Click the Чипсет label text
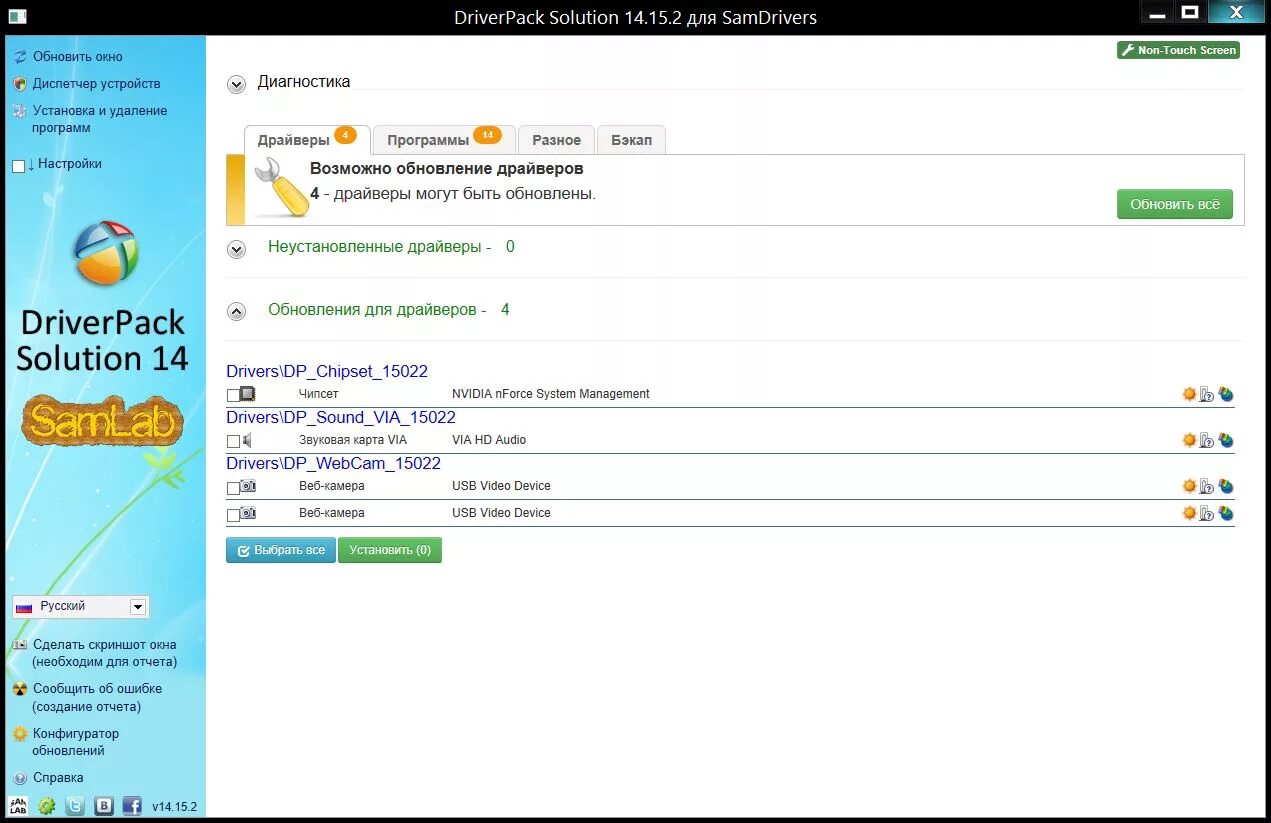 [319, 394]
